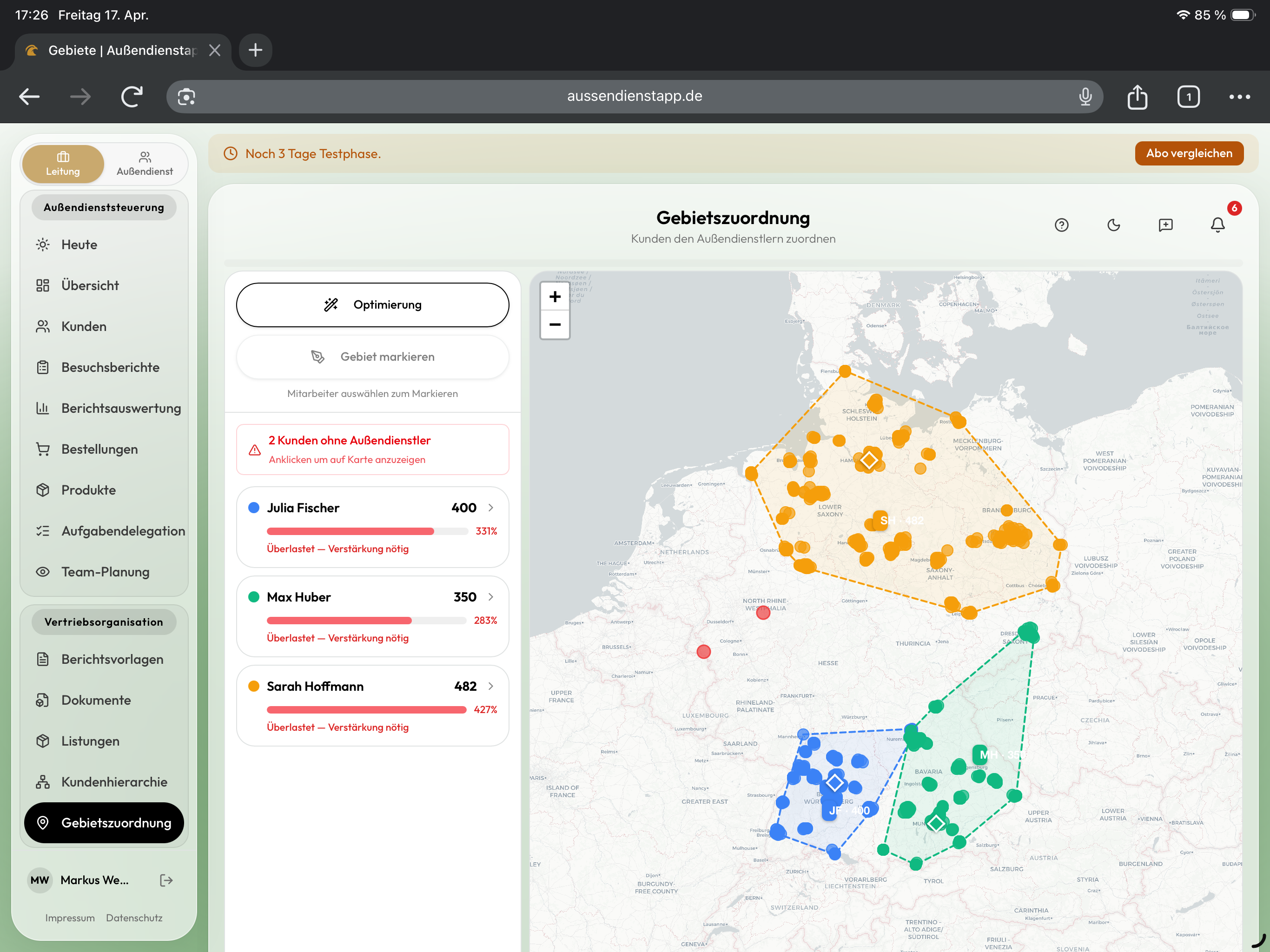Click the blue color dot for Julia Fischer
The image size is (1270, 952).
[254, 508]
